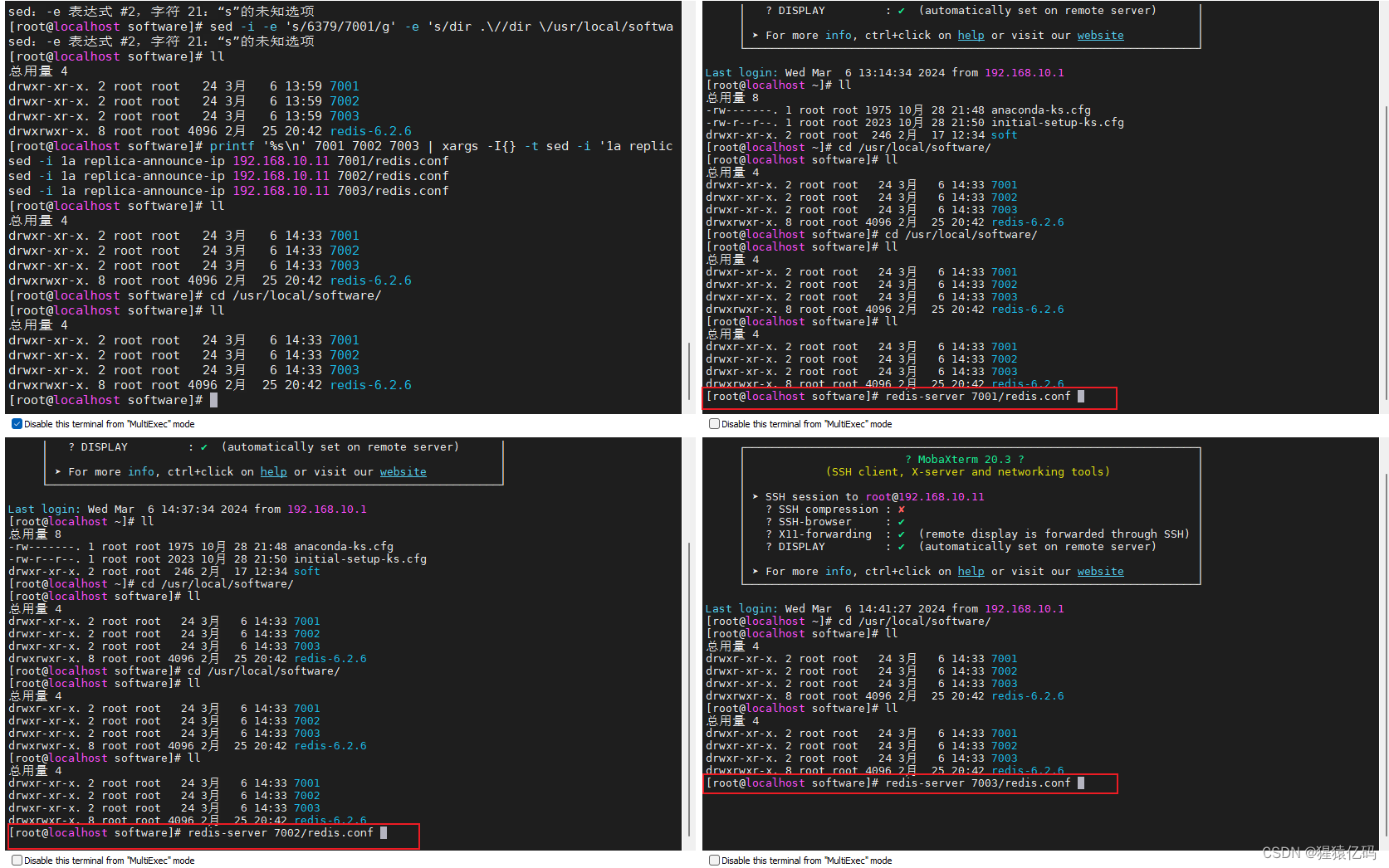Click the 'SSH-browser' status line
Viewport: 1389px width, 868px height.
click(x=834, y=522)
